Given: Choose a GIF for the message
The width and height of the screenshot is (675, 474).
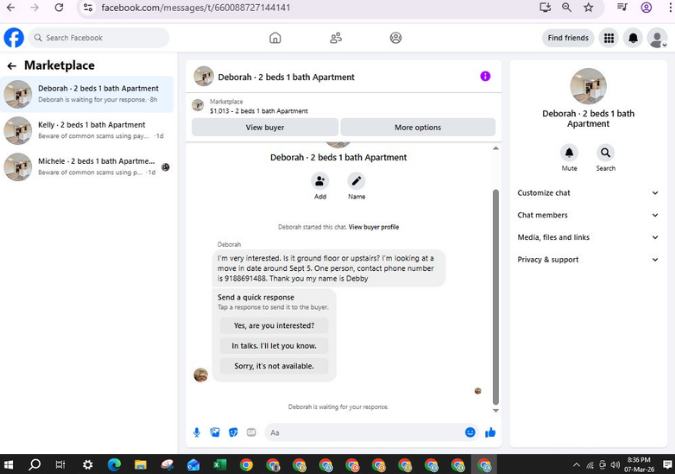Looking at the screenshot, I should point(251,432).
